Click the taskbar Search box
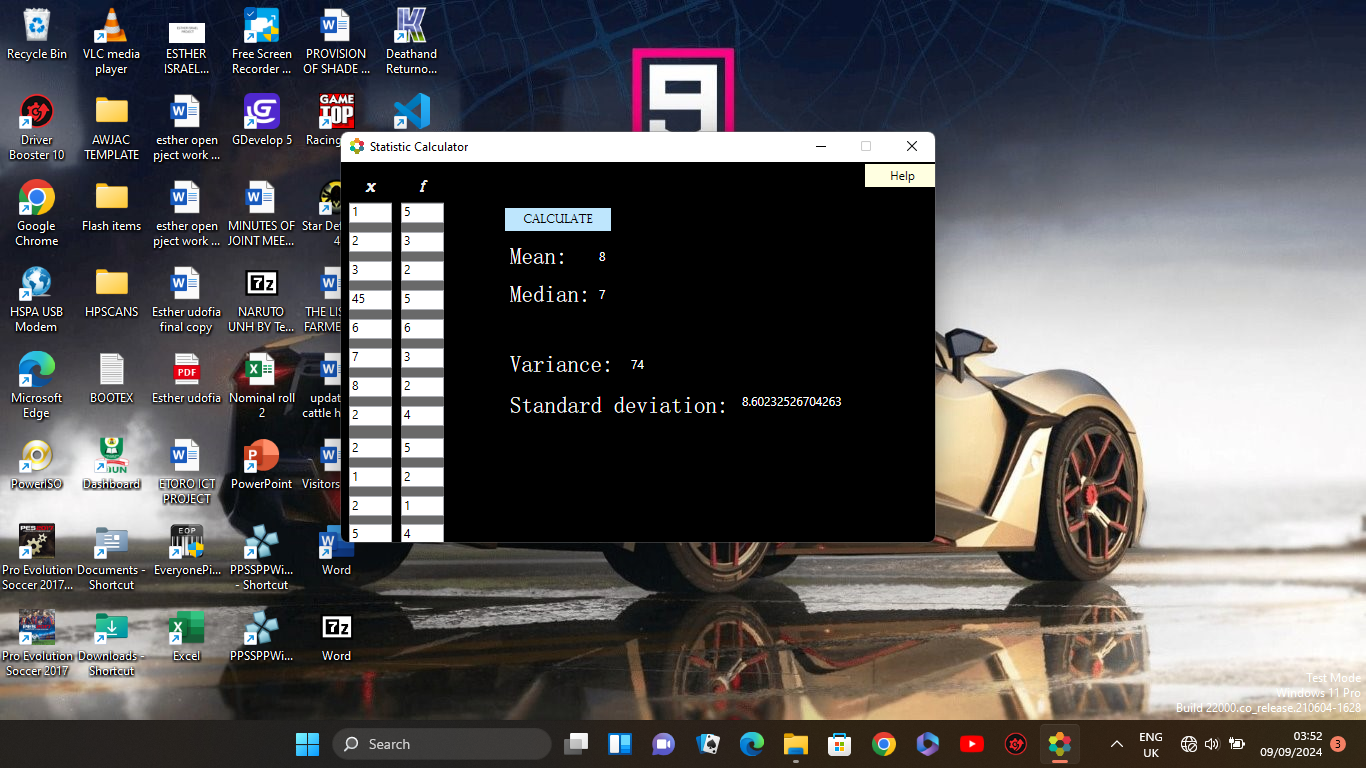The width and height of the screenshot is (1366, 768). 445,744
